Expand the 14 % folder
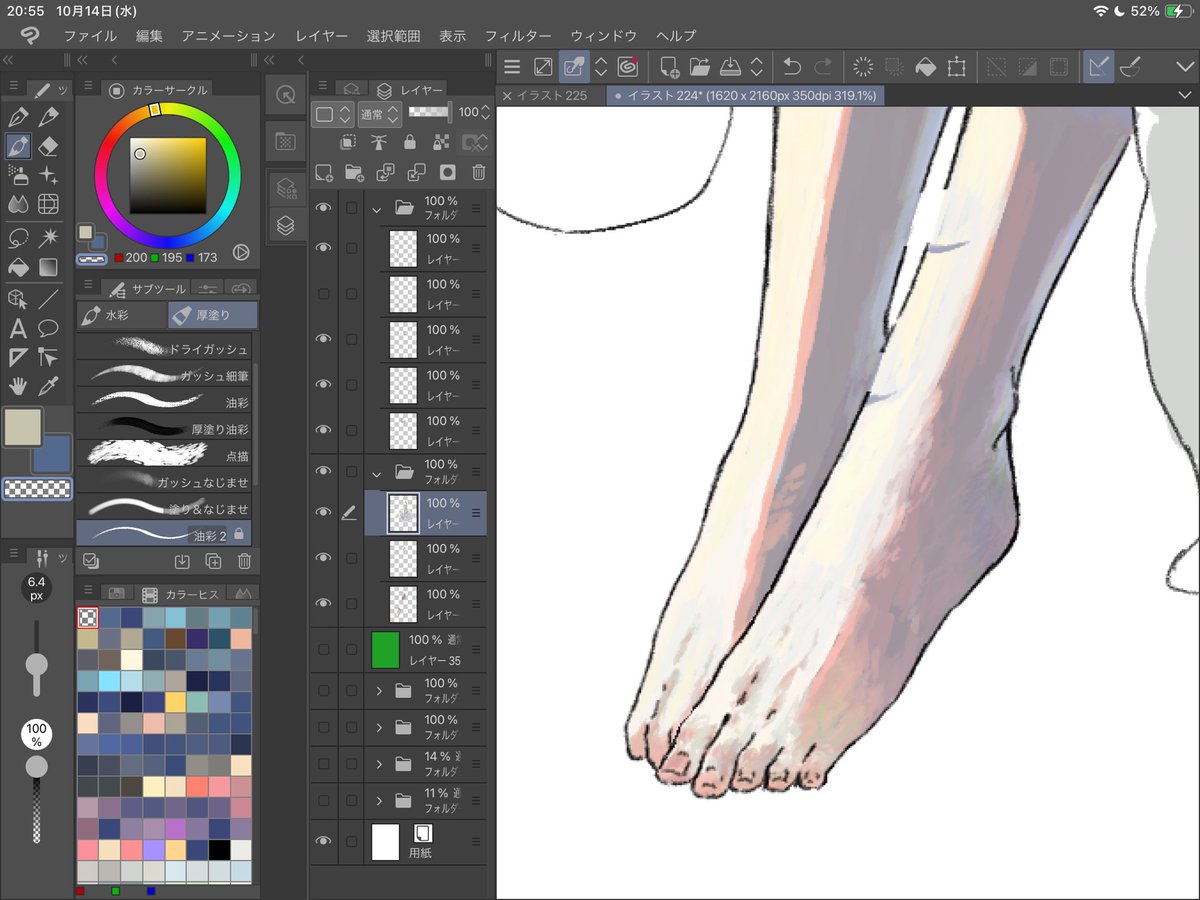The height and width of the screenshot is (900, 1200). point(379,764)
